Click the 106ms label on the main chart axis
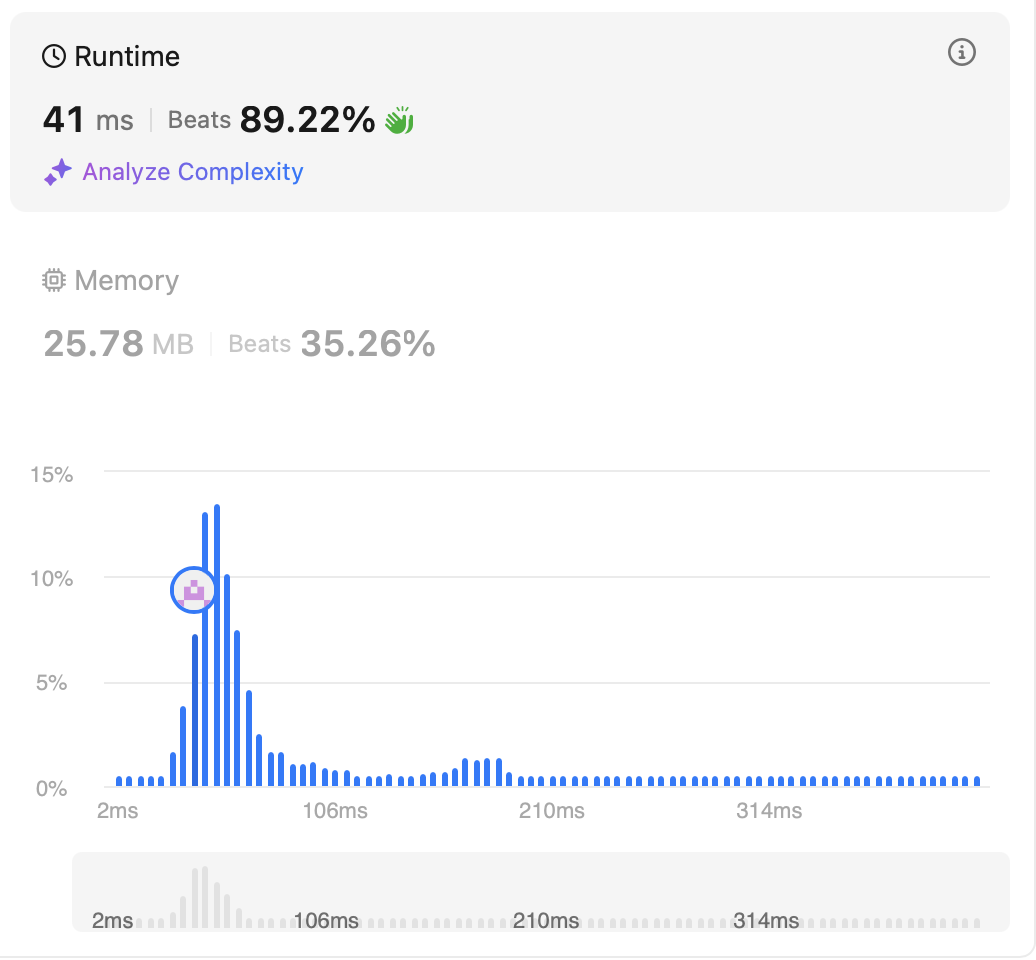 335,811
